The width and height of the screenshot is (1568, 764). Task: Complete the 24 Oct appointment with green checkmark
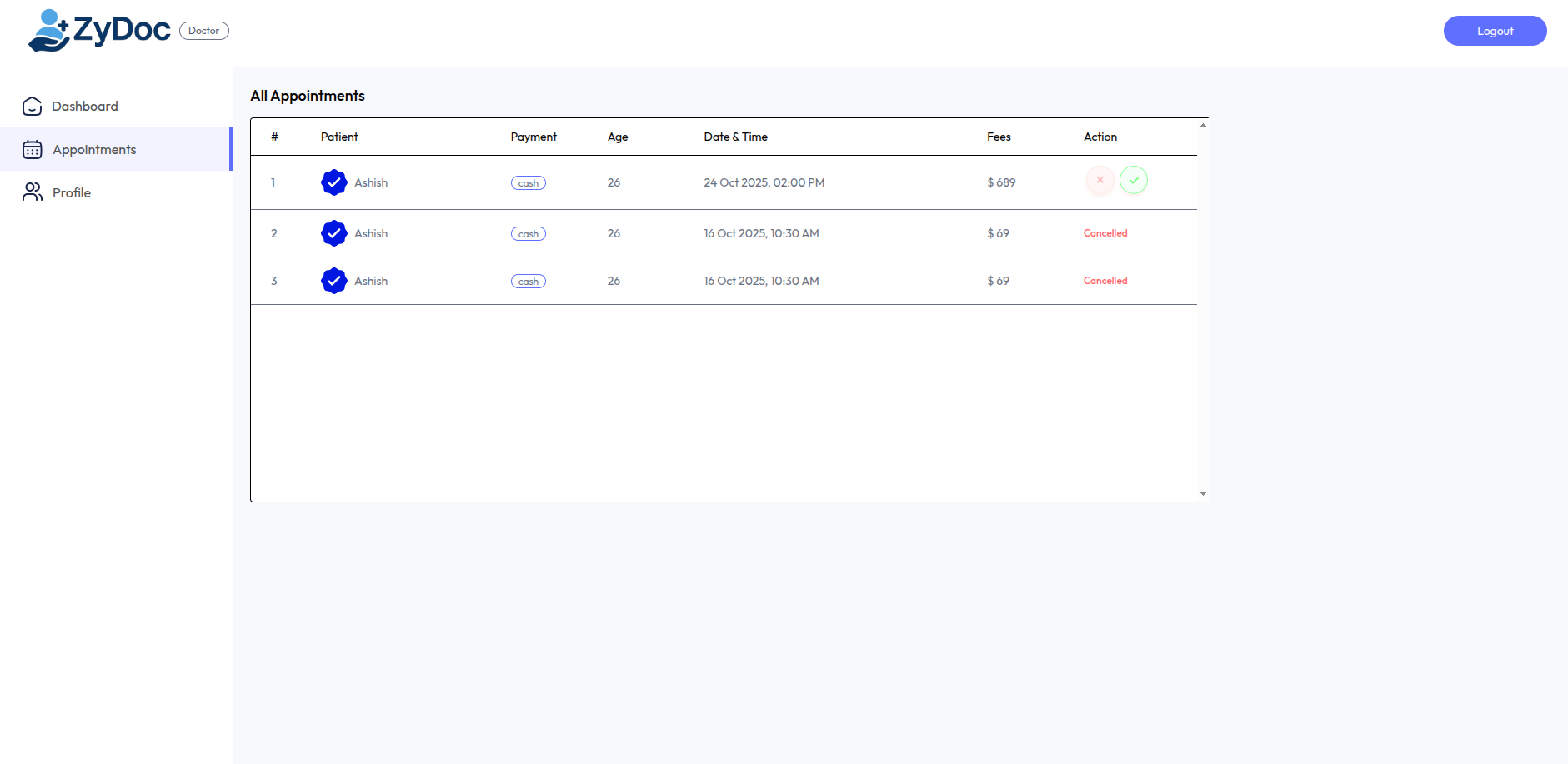tap(1133, 180)
